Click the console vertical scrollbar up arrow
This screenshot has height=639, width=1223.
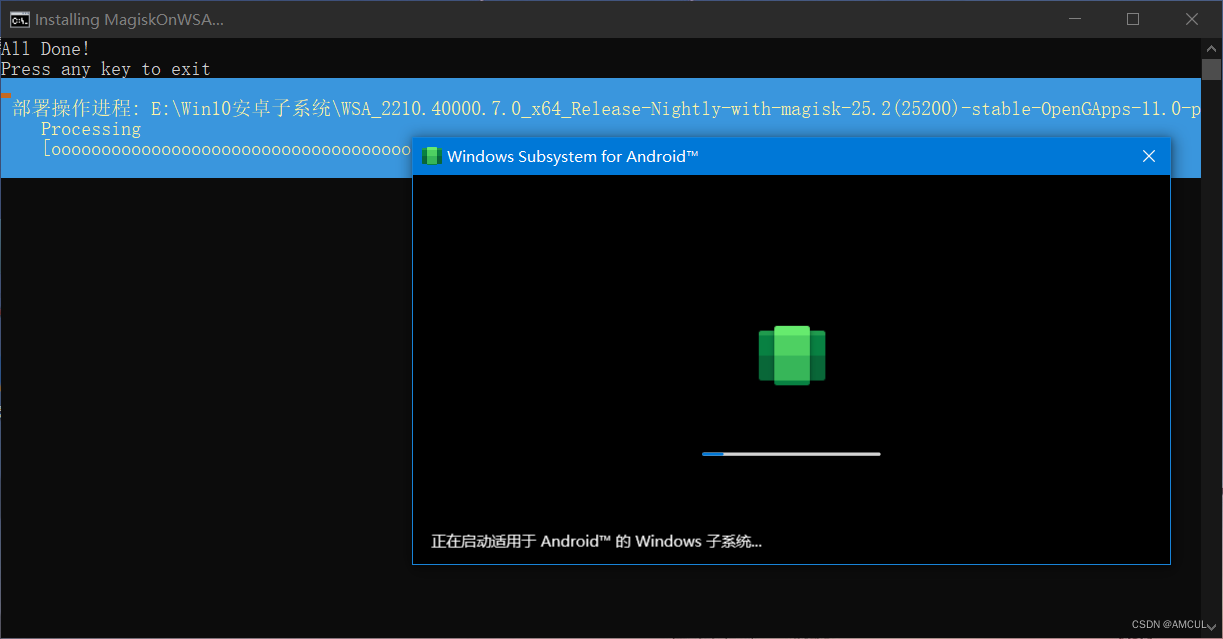point(1212,48)
